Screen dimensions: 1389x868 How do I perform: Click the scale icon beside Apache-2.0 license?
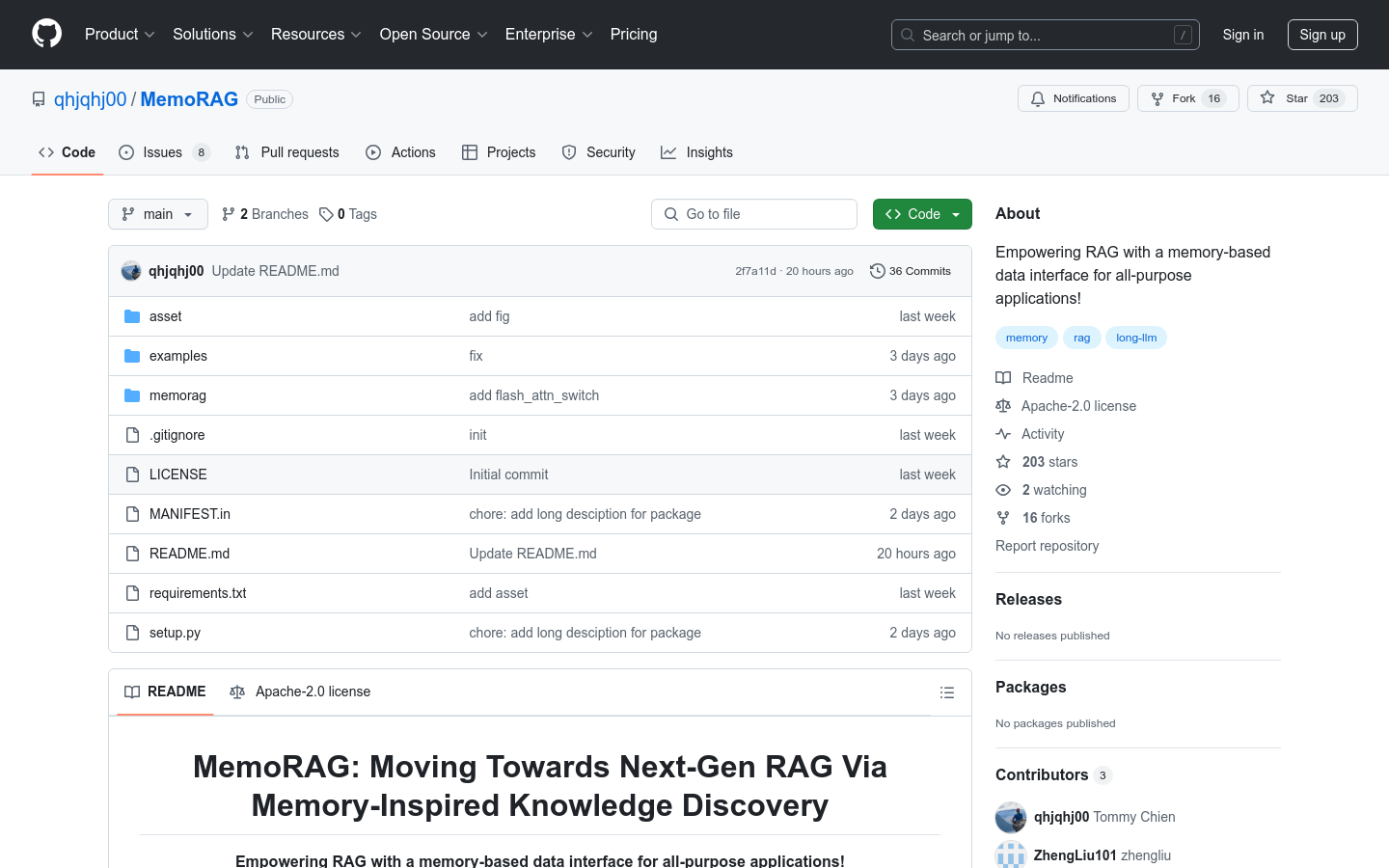(x=1003, y=406)
